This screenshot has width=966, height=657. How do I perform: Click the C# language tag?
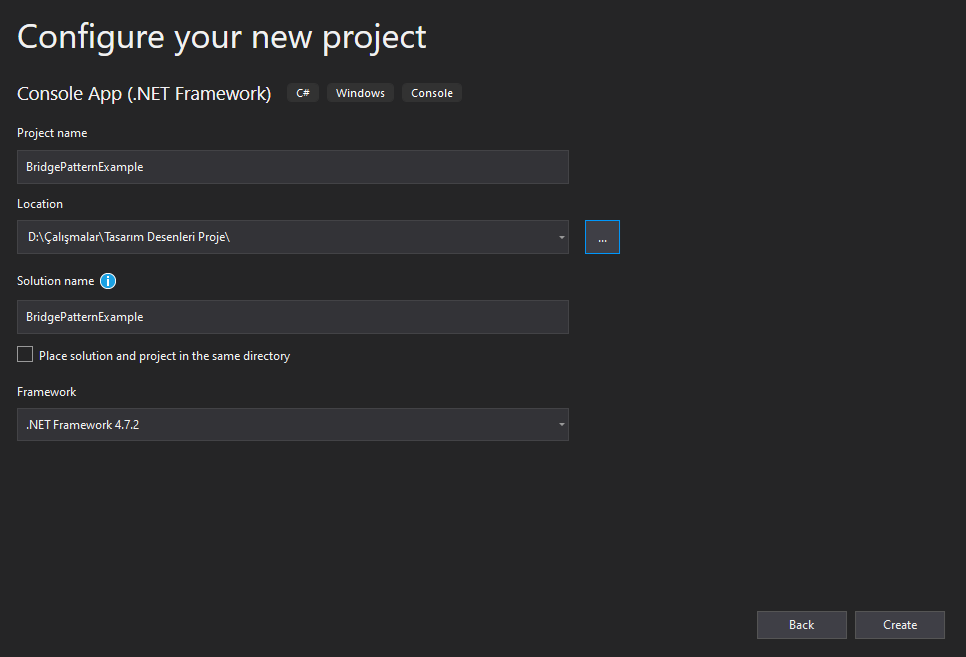click(302, 93)
